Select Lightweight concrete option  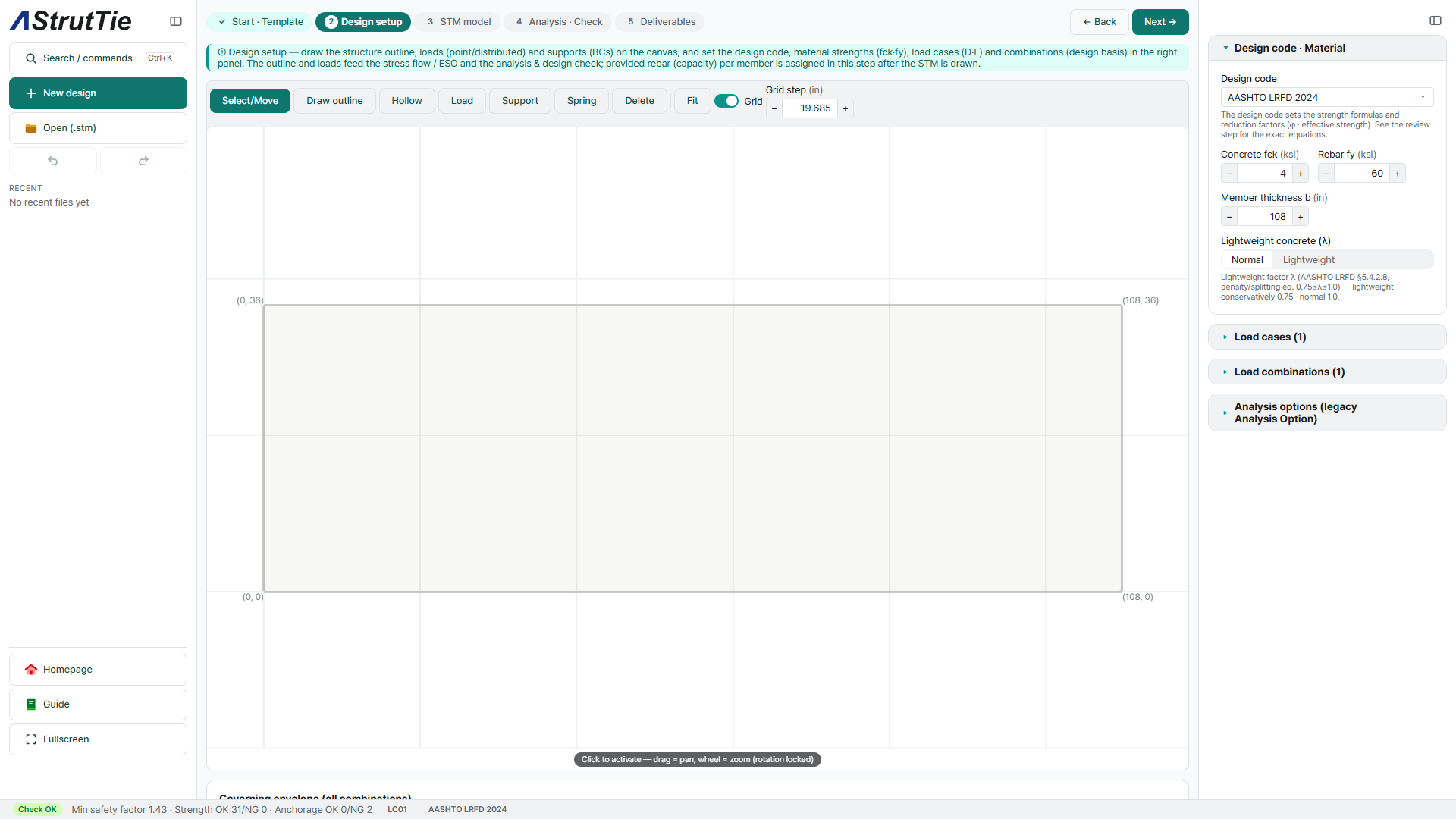(x=1308, y=260)
